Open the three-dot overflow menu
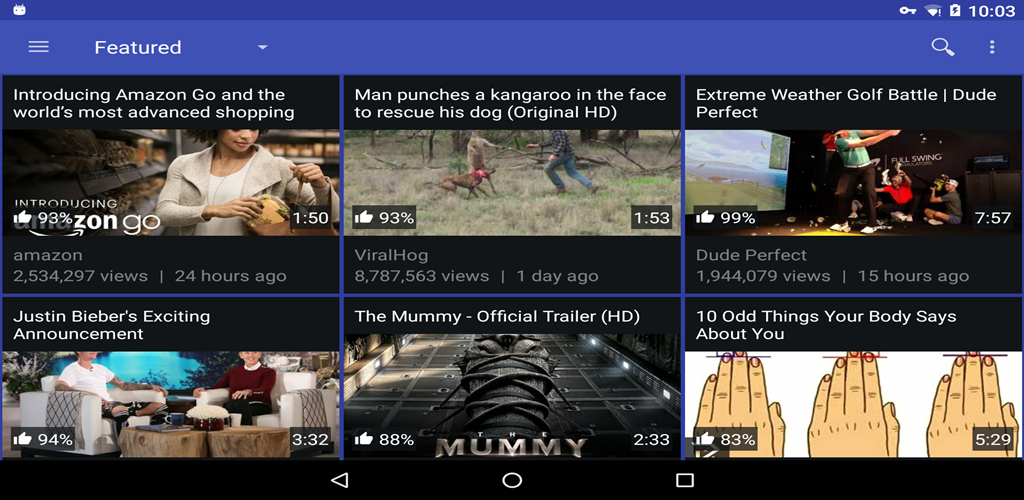The height and width of the screenshot is (500, 1024). 992,47
